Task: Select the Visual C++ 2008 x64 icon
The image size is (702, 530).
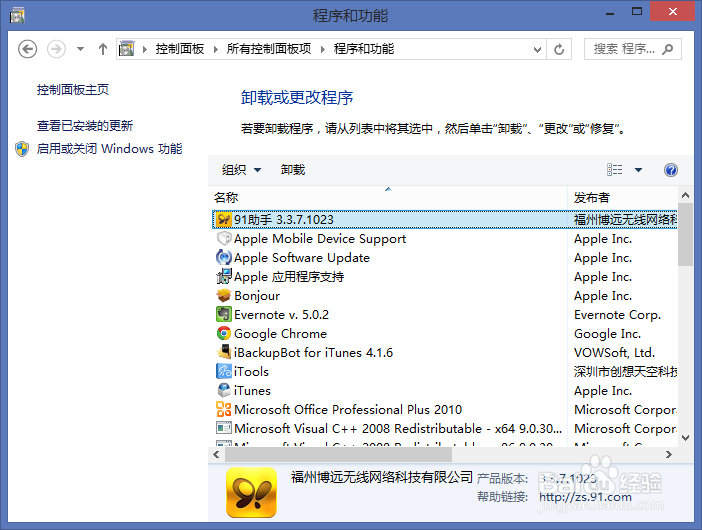Action: coord(223,428)
